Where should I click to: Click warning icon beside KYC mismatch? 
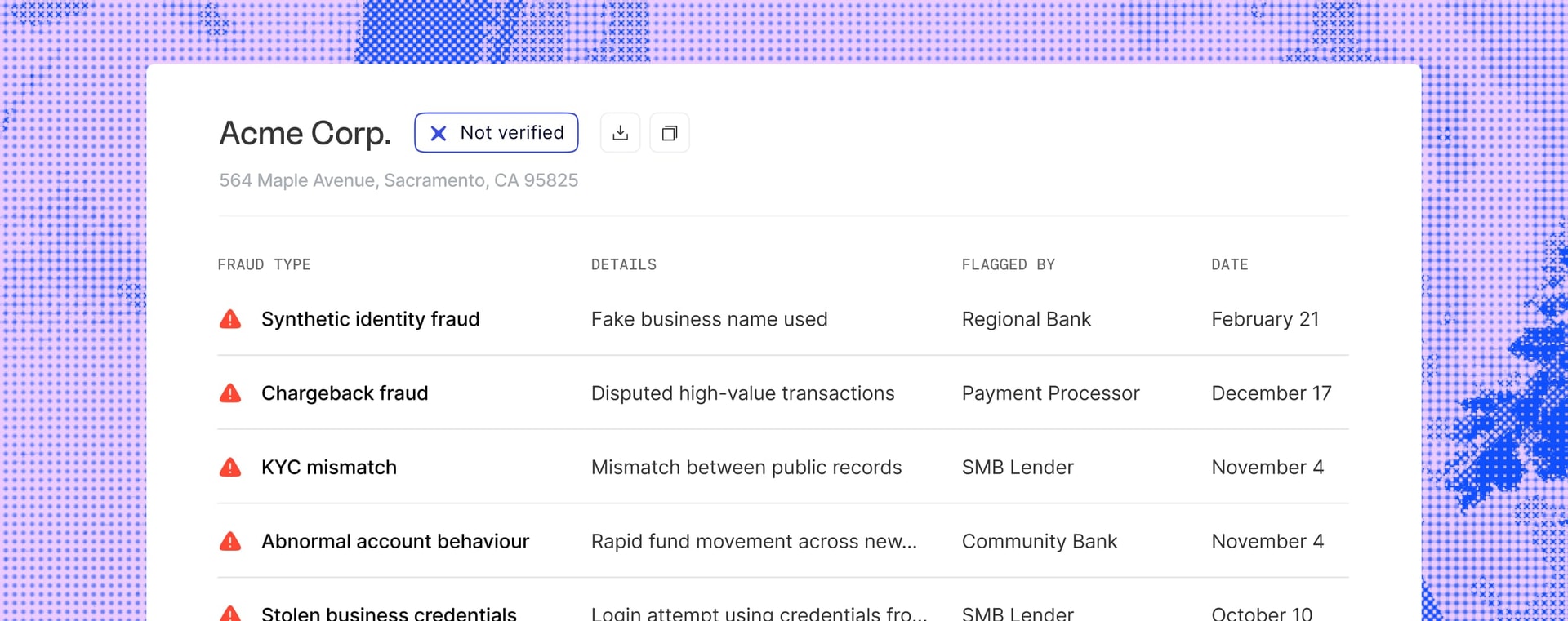[x=230, y=468]
